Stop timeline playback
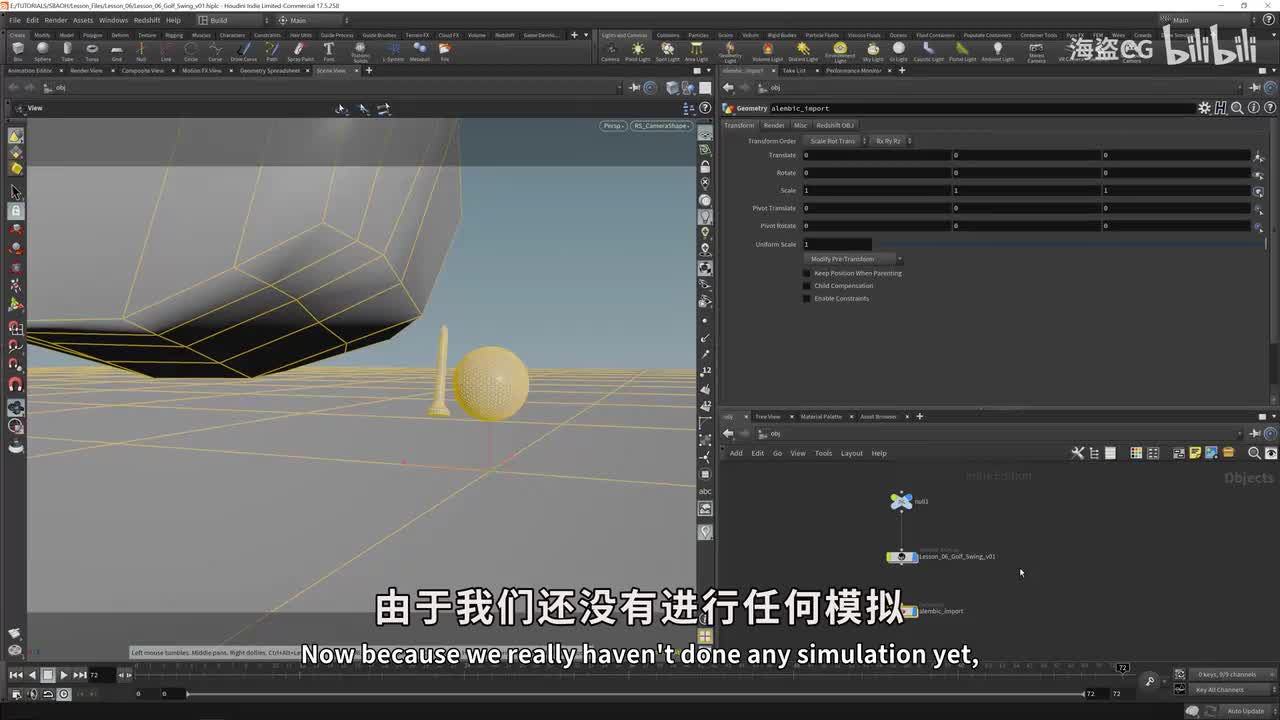The height and width of the screenshot is (720, 1280). coord(47,675)
